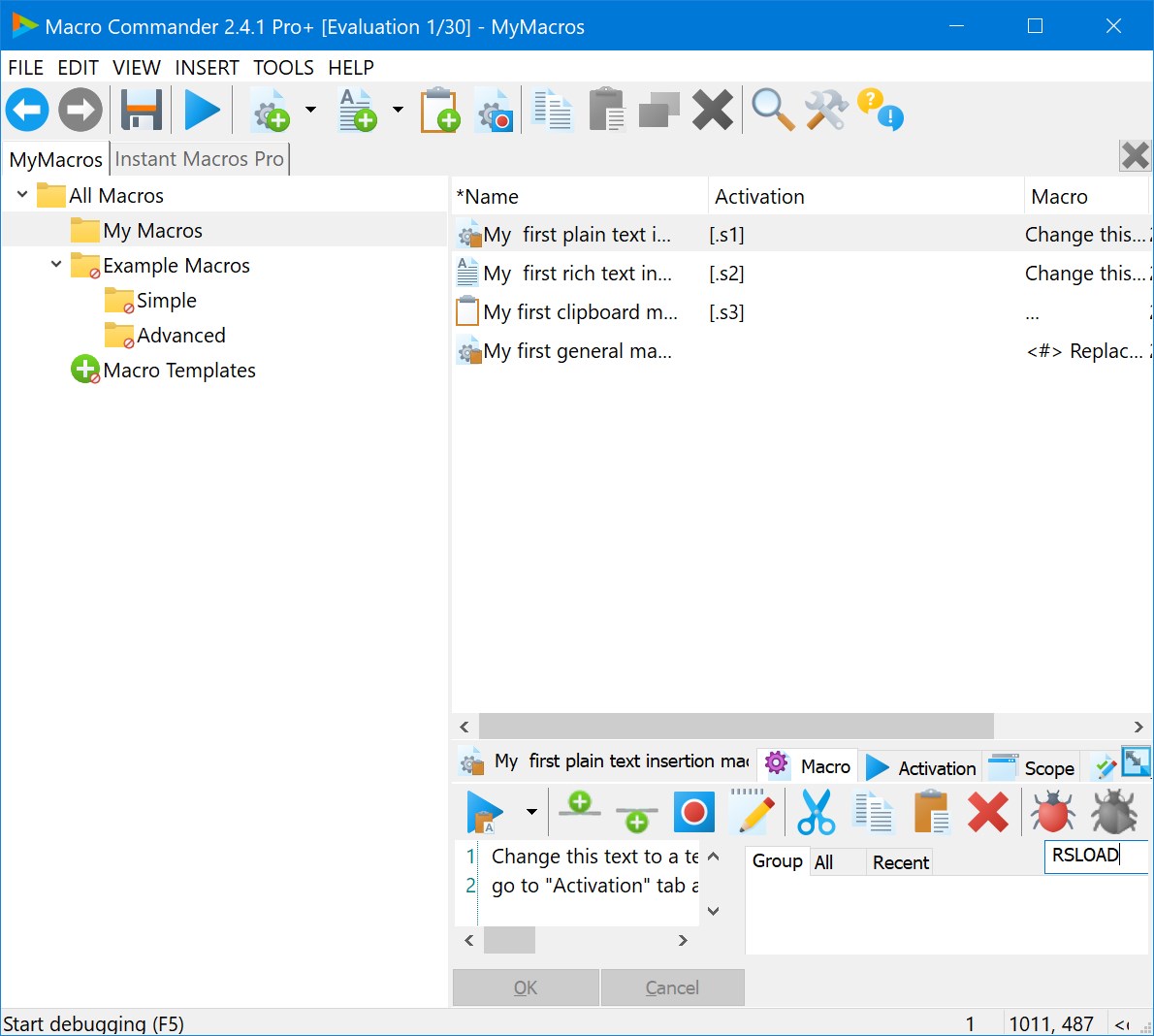Click the red Record button in editor toolbar
The height and width of the screenshot is (1036, 1154).
pos(694,812)
